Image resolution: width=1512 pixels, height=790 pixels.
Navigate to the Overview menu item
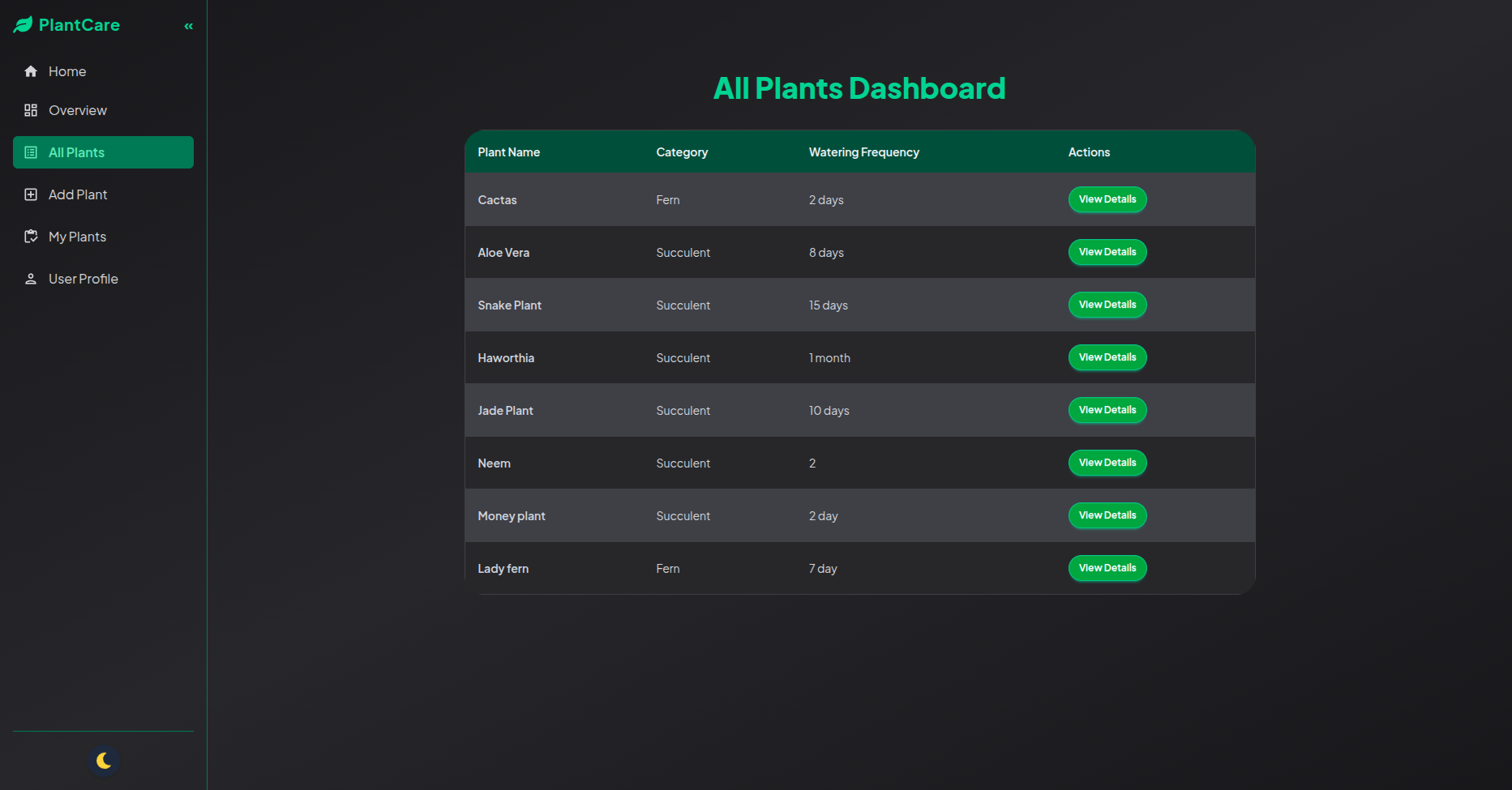point(77,110)
